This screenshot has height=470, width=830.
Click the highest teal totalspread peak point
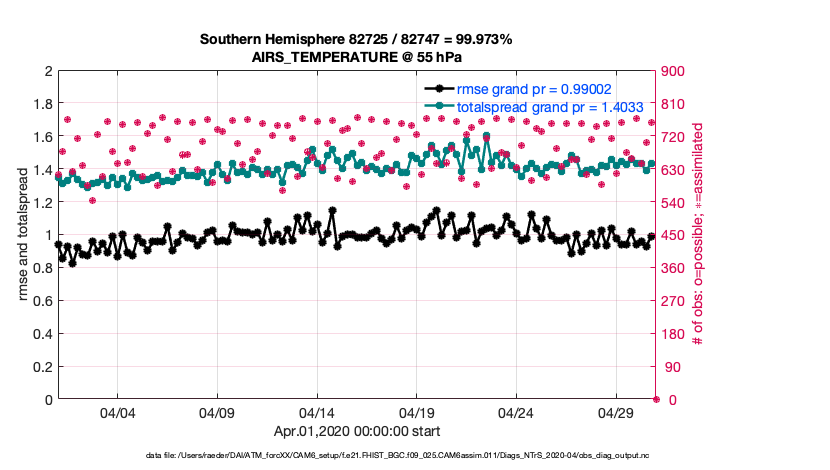pos(487,136)
